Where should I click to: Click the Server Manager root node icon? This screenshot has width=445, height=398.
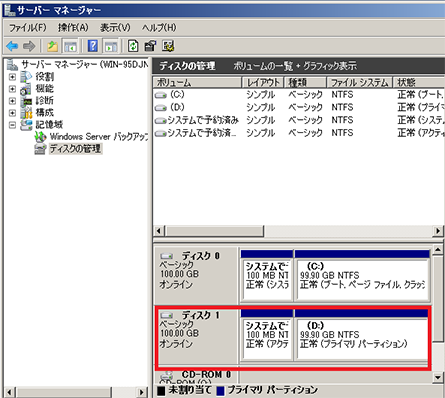coord(12,65)
